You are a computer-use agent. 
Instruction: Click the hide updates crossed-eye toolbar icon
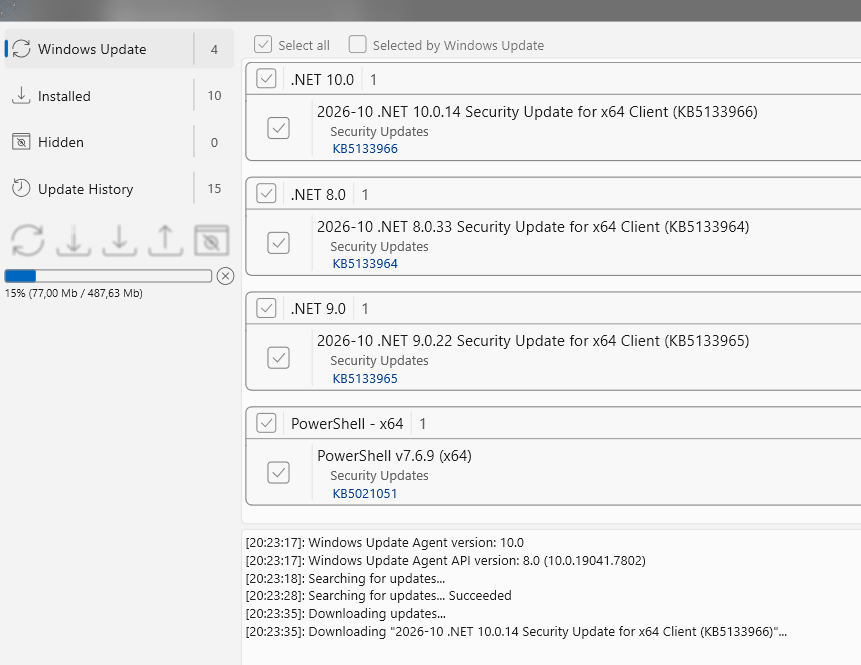211,241
